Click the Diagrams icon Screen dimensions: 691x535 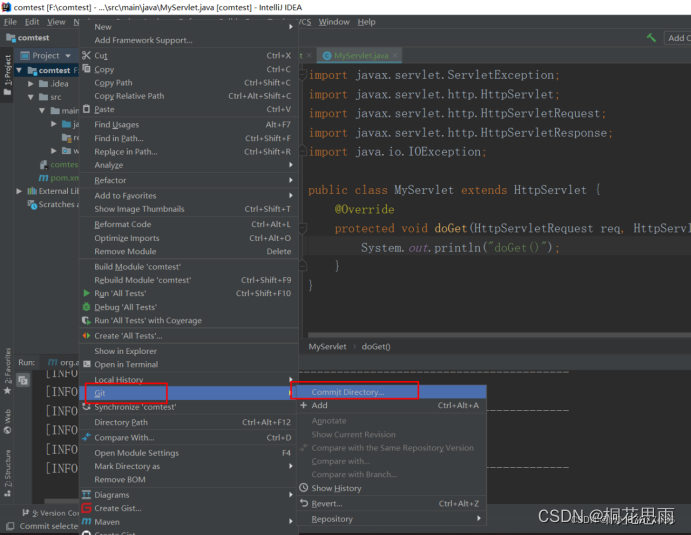pyautogui.click(x=86, y=494)
